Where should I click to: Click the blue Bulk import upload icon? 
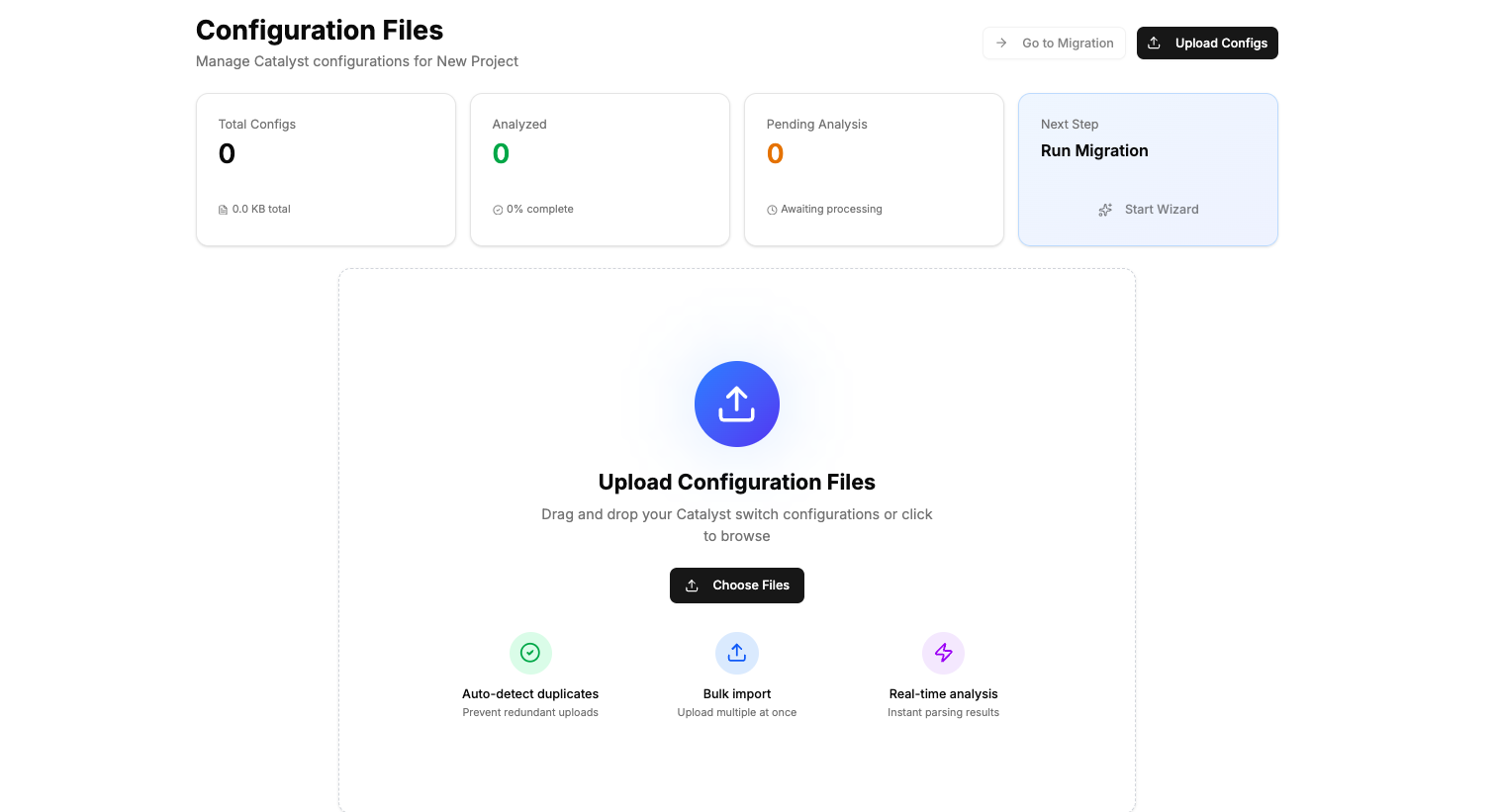[x=736, y=653]
